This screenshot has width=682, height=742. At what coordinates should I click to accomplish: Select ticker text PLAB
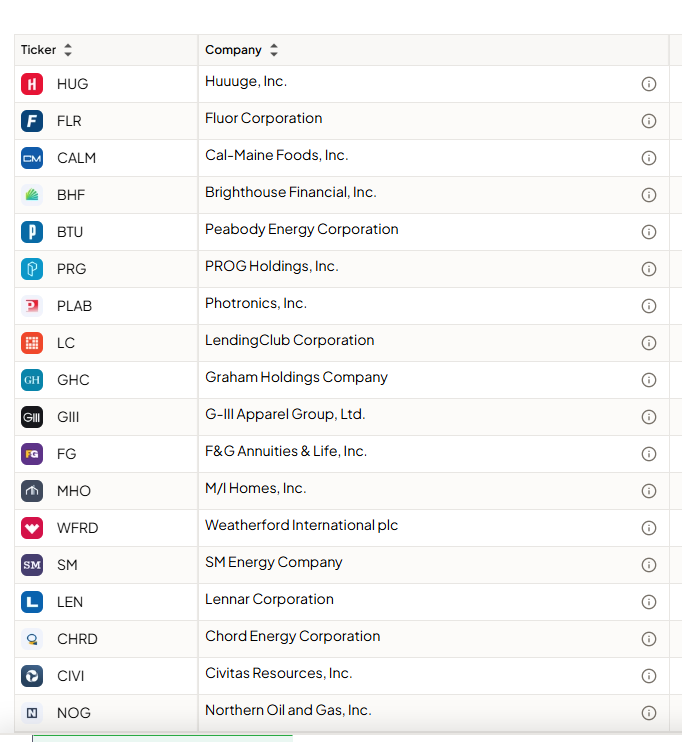coord(74,306)
